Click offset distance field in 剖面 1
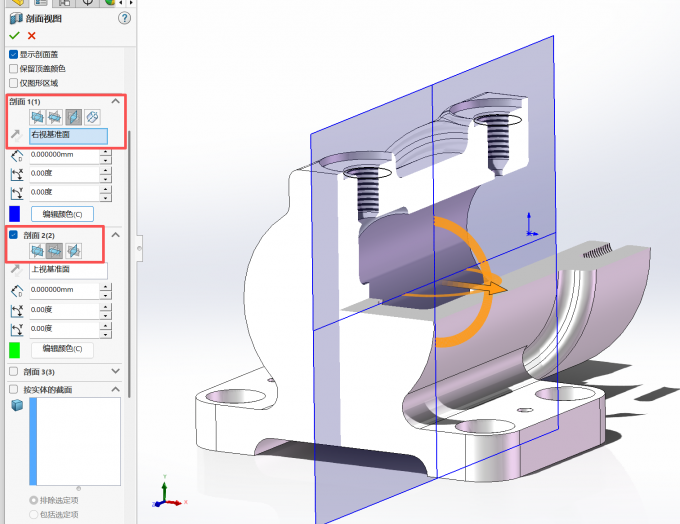This screenshot has width=680, height=524. click(x=65, y=155)
